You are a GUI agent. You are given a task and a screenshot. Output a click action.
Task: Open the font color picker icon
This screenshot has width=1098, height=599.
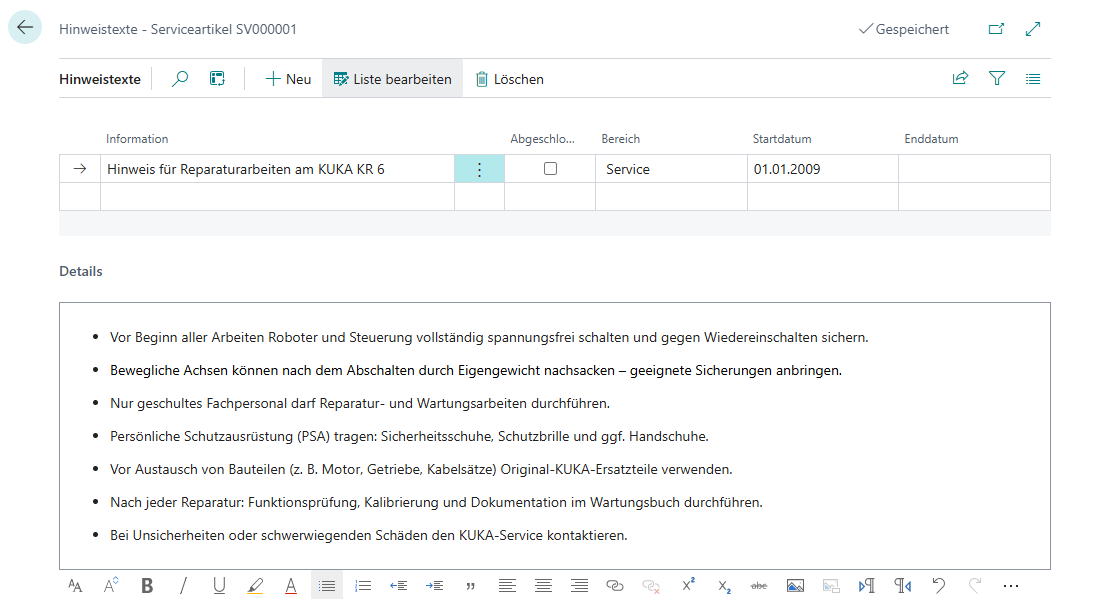pos(291,586)
